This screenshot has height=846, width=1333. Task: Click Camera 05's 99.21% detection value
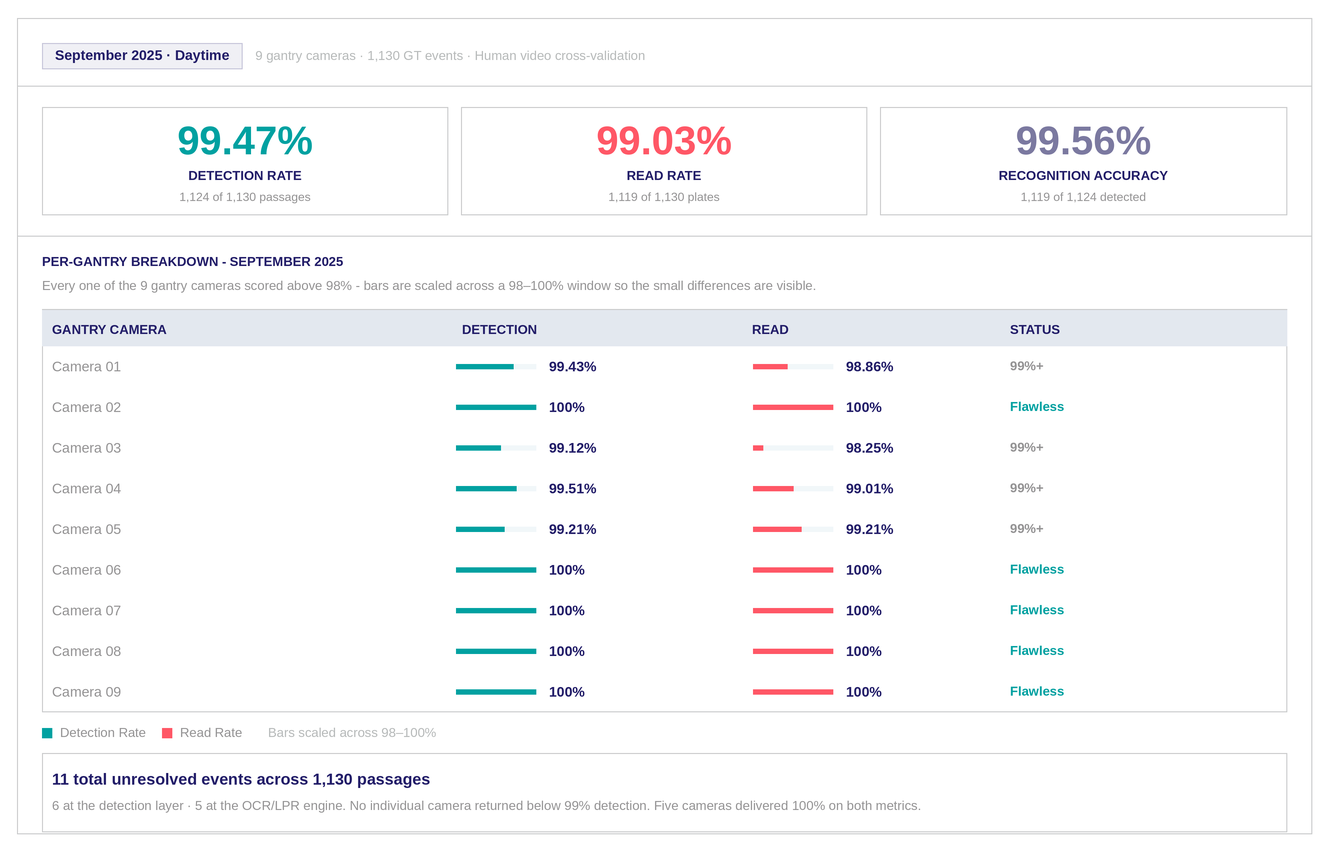pos(572,530)
